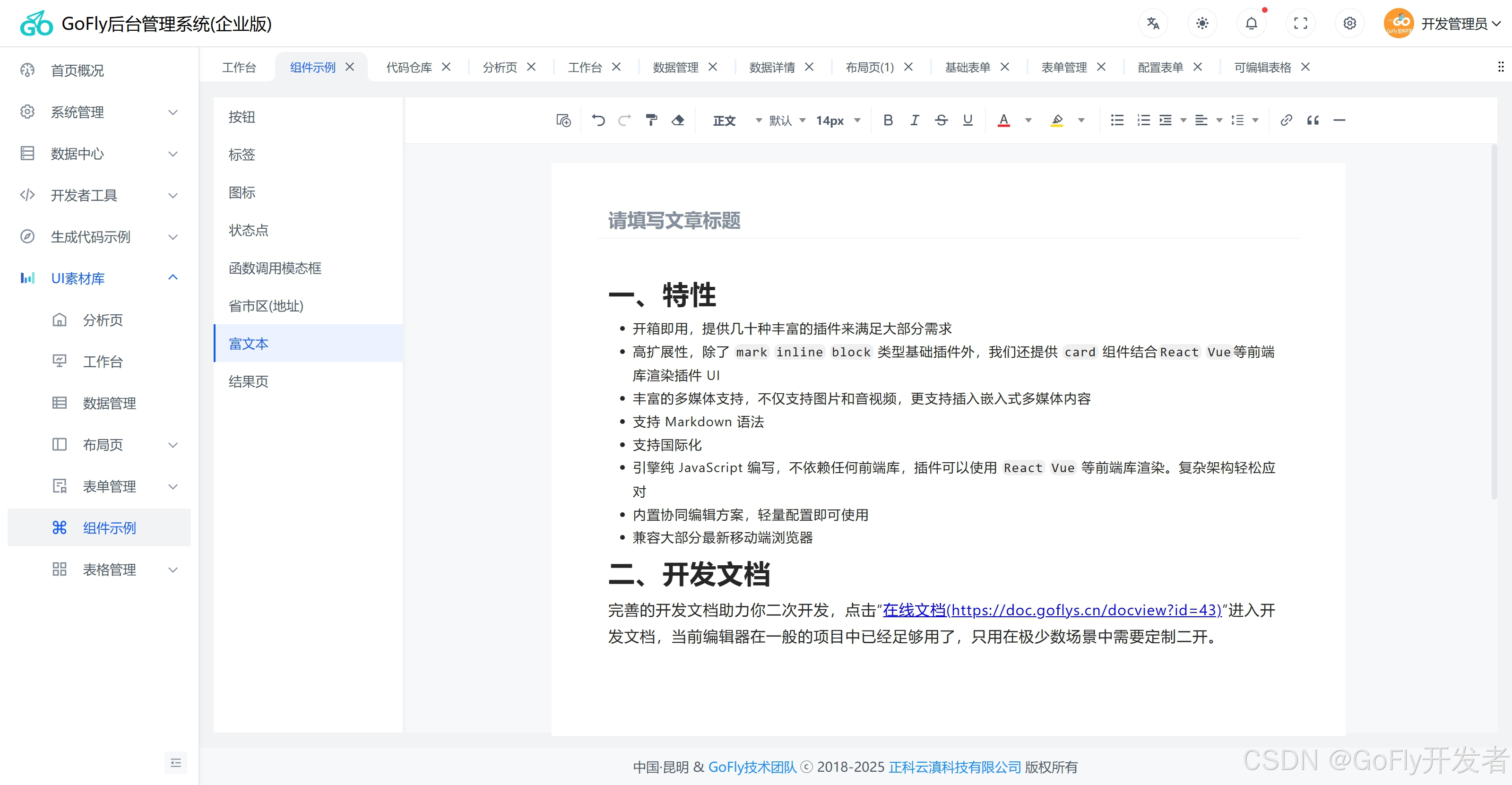
Task: Apply the red font color swatch
Action: (1004, 120)
